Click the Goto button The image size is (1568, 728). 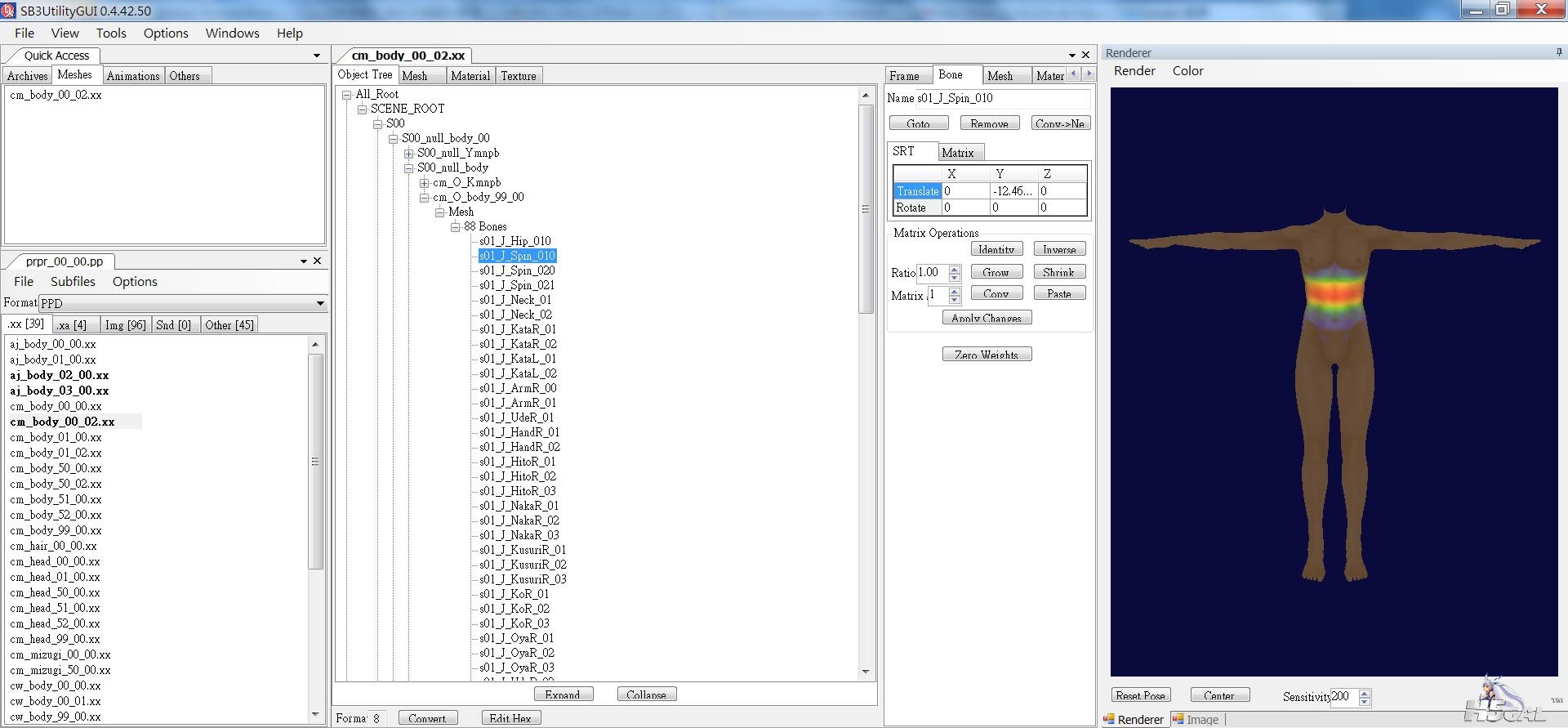(x=919, y=123)
